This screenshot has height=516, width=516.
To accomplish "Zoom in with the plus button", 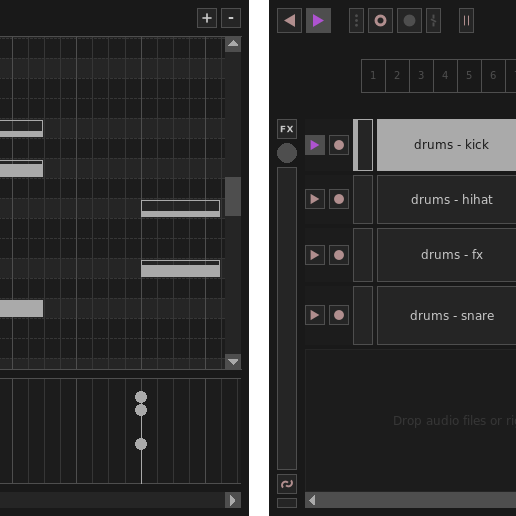I will pyautogui.click(x=207, y=18).
